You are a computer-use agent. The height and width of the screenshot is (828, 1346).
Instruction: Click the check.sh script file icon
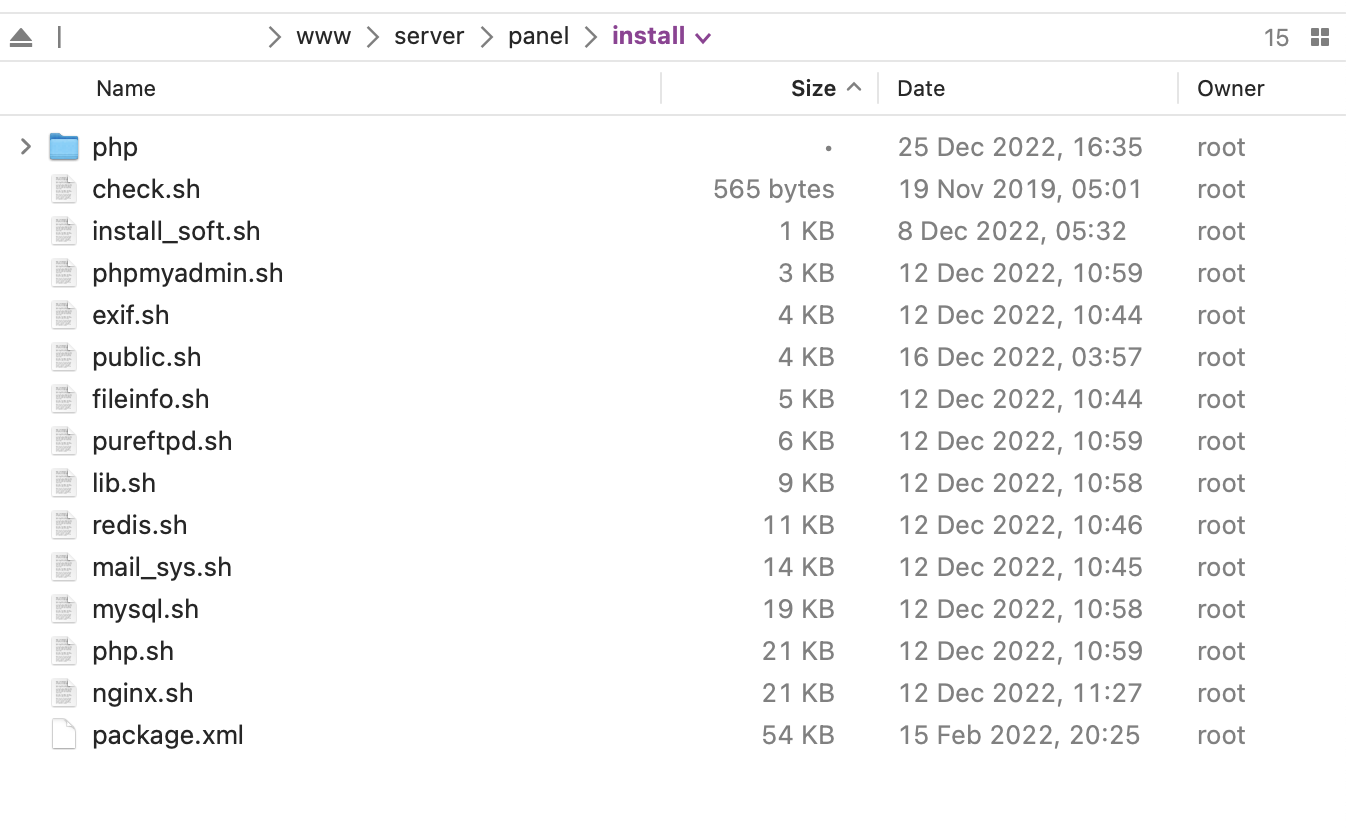(64, 189)
